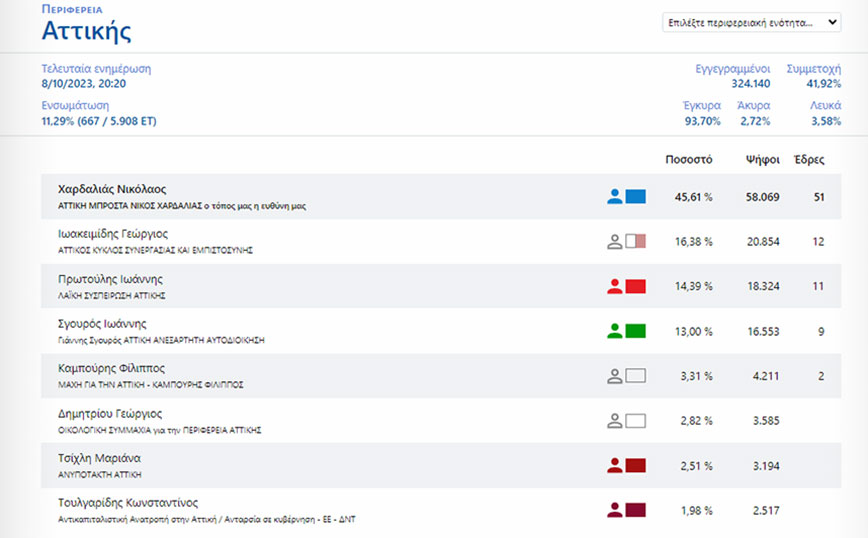The image size is (868, 538).
Task: Sort by the Ψήφοι column header
Action: [x=762, y=159]
